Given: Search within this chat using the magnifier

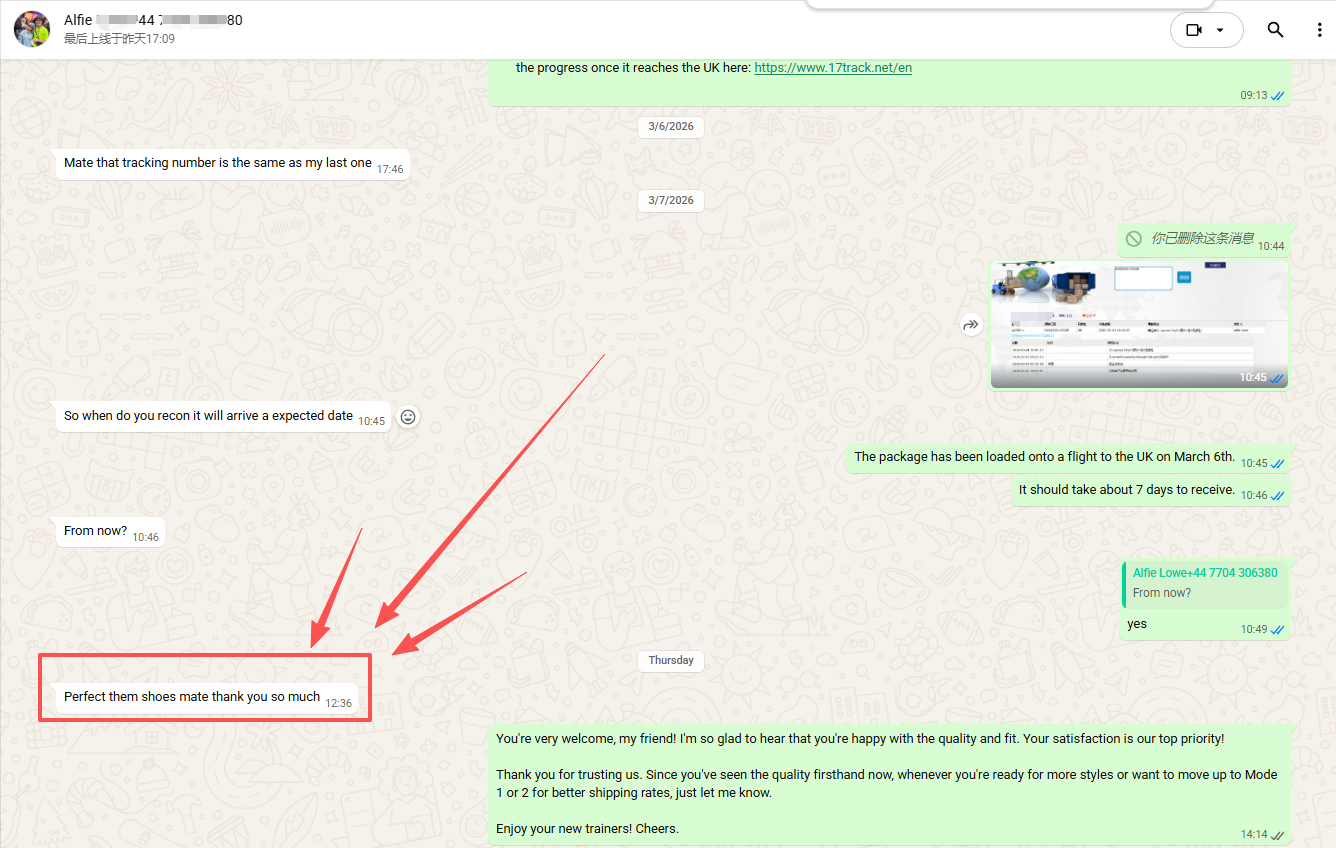Looking at the screenshot, I should (1275, 30).
